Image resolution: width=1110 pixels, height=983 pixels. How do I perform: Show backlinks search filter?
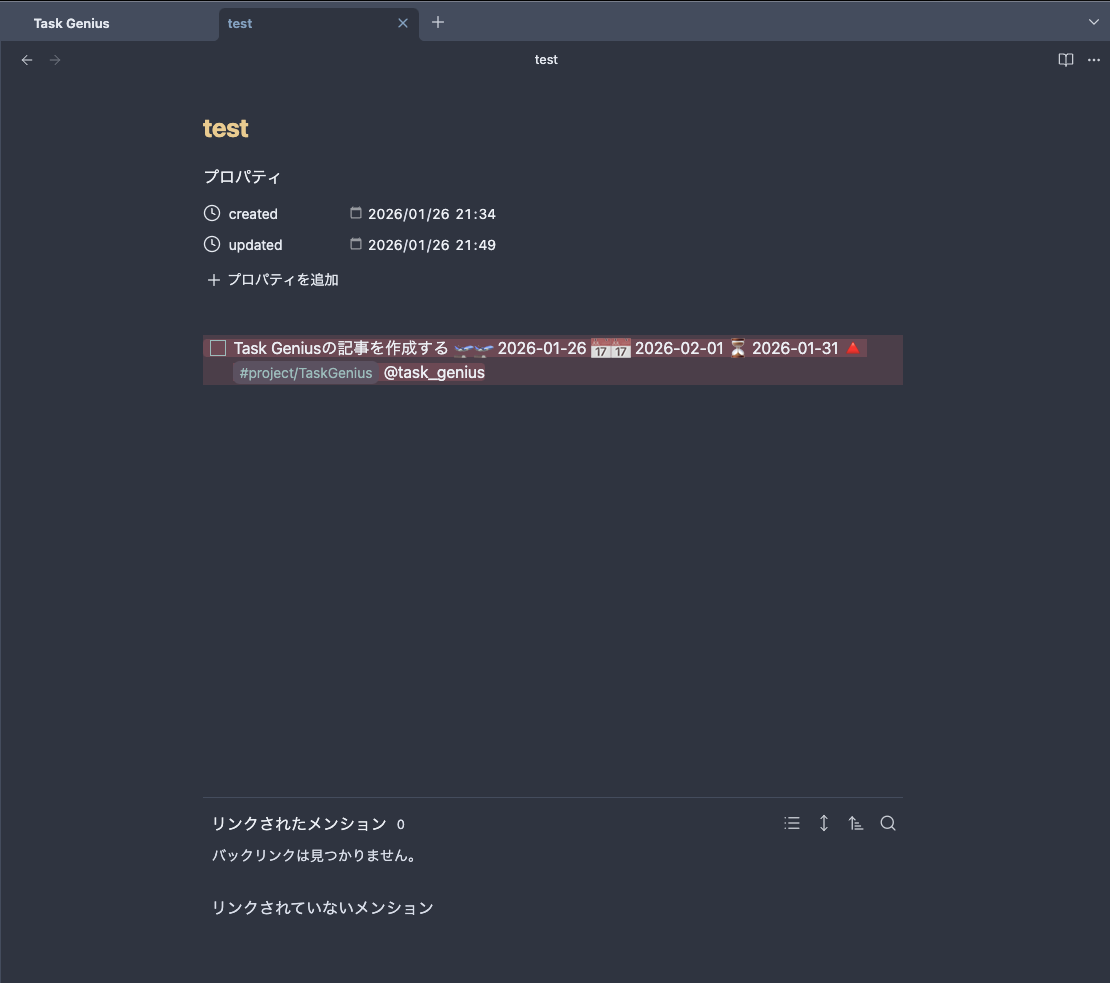pos(888,823)
